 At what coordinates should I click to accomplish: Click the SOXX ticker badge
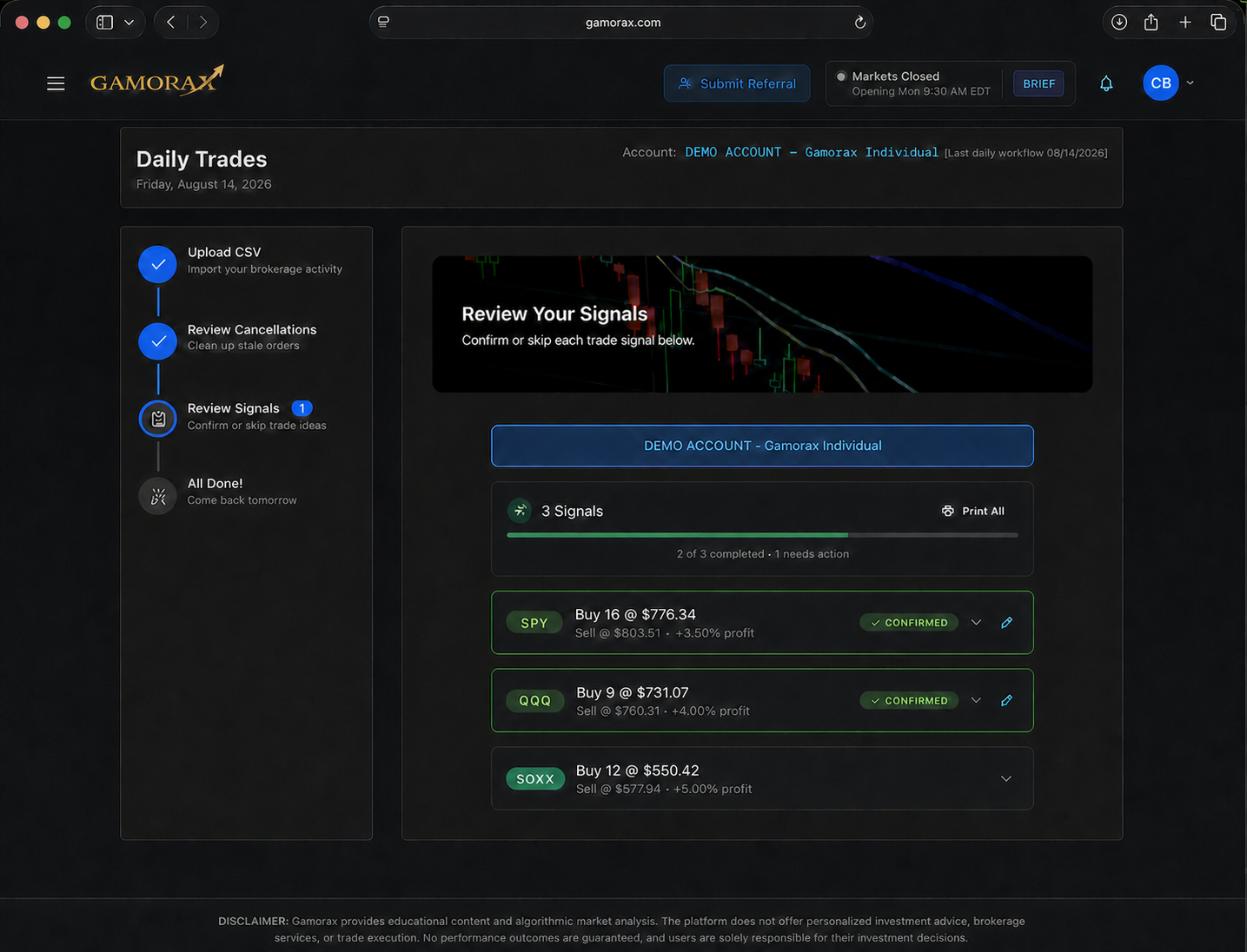tap(535, 778)
